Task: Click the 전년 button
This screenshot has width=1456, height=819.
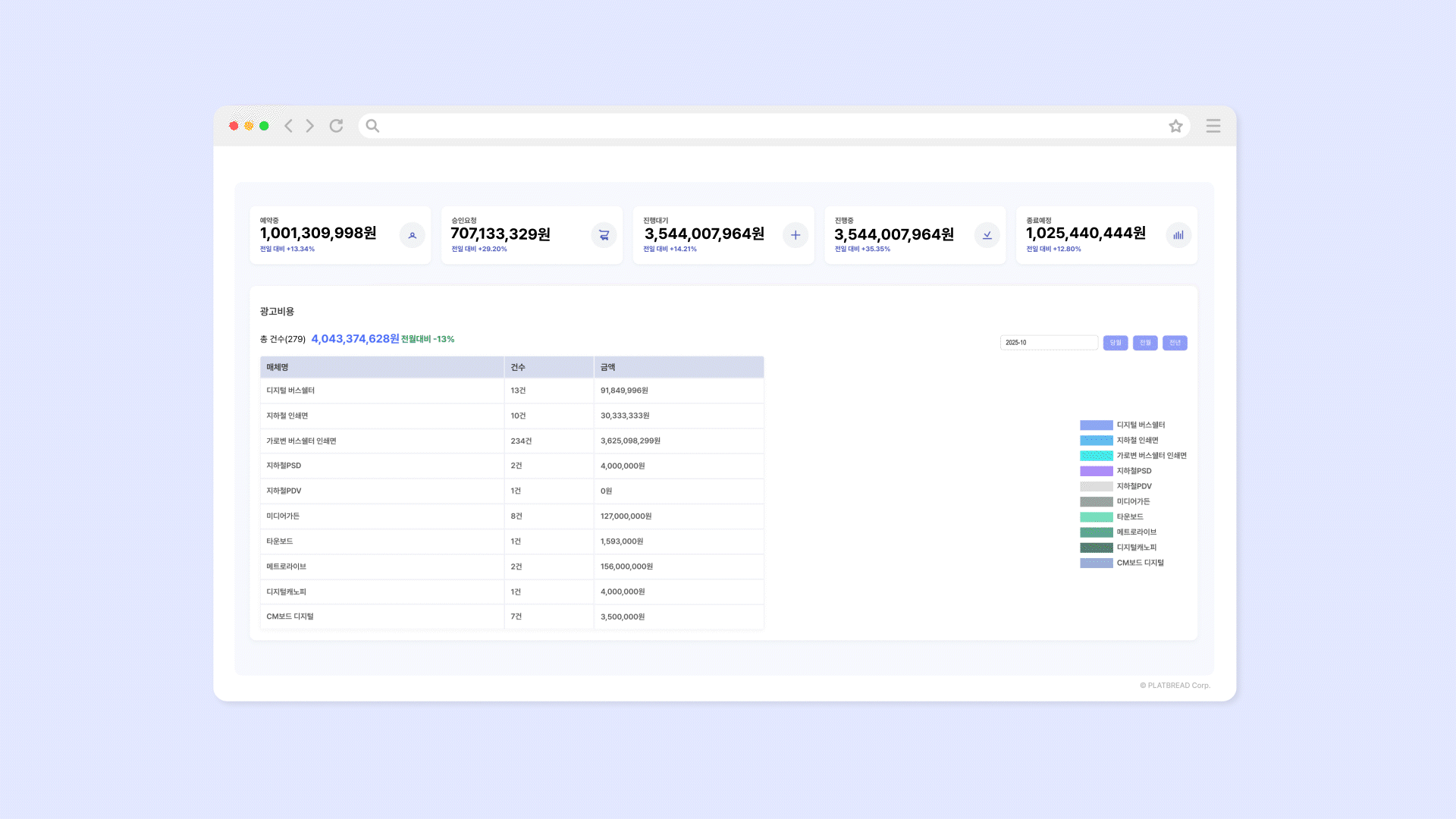Action: tap(1175, 343)
